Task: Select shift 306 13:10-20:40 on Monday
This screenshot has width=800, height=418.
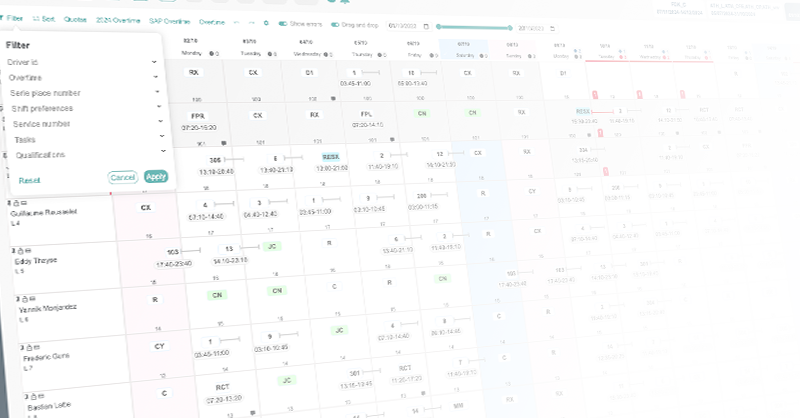Action: click(x=216, y=166)
